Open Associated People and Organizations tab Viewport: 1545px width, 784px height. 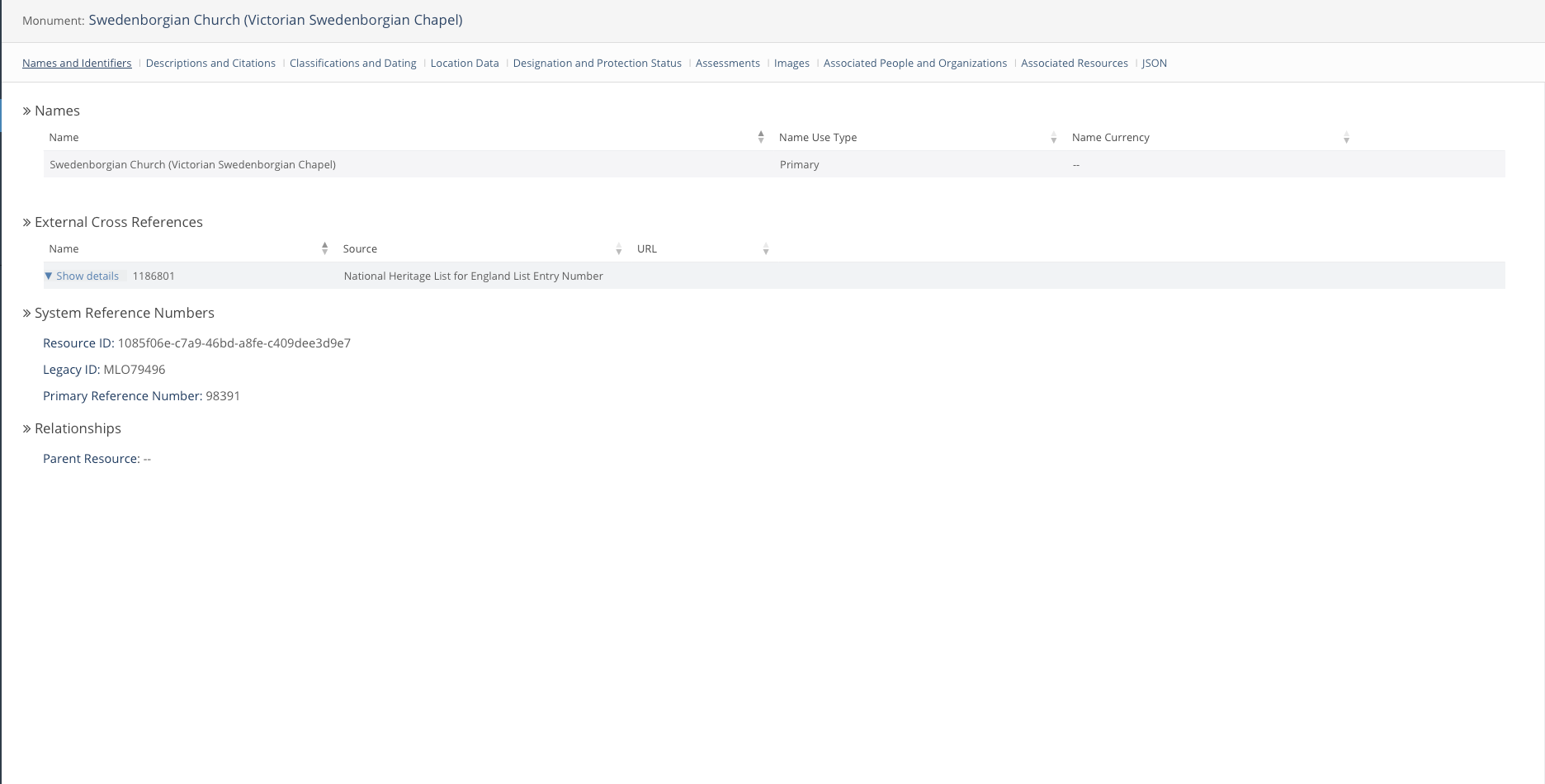coord(914,63)
